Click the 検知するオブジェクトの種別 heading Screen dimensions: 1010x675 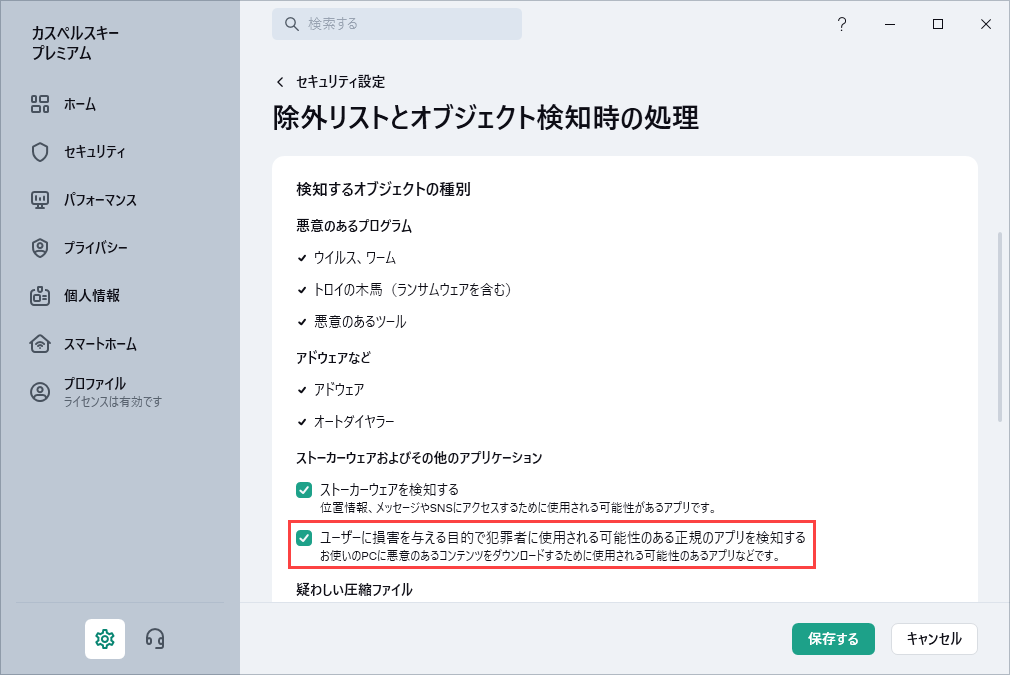coord(383,189)
